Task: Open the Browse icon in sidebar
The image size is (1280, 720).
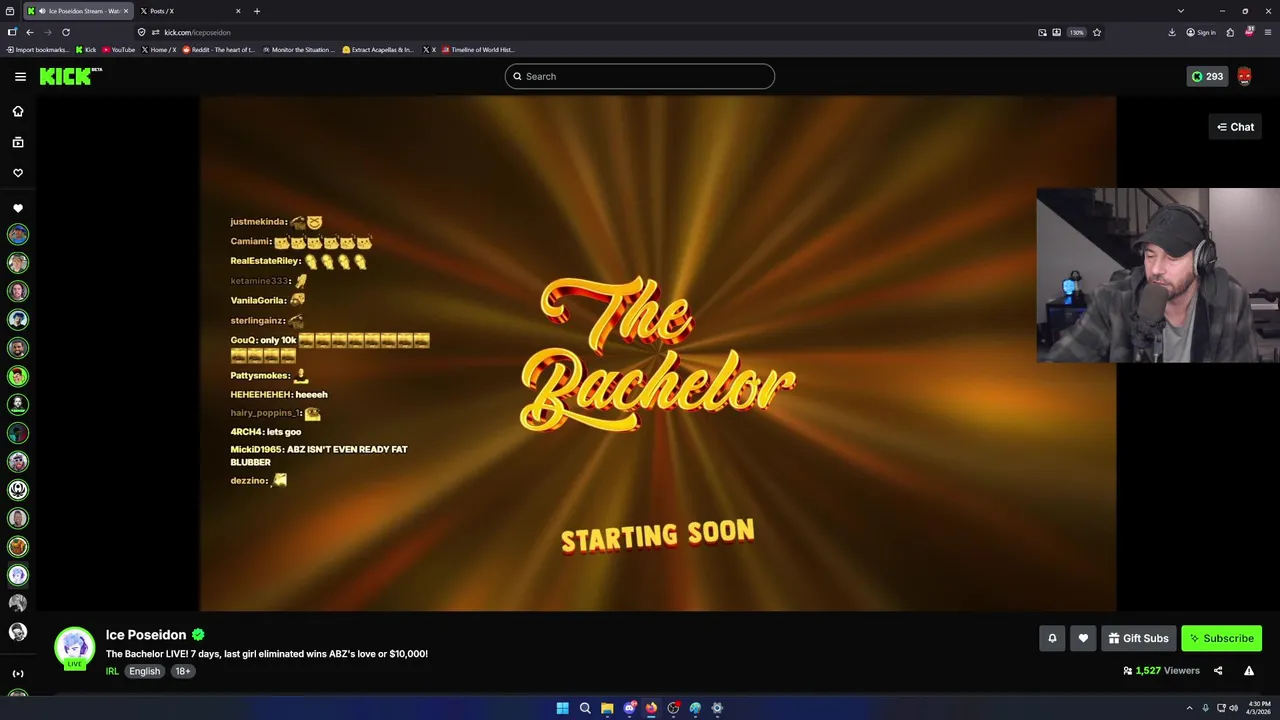Action: coord(18,142)
